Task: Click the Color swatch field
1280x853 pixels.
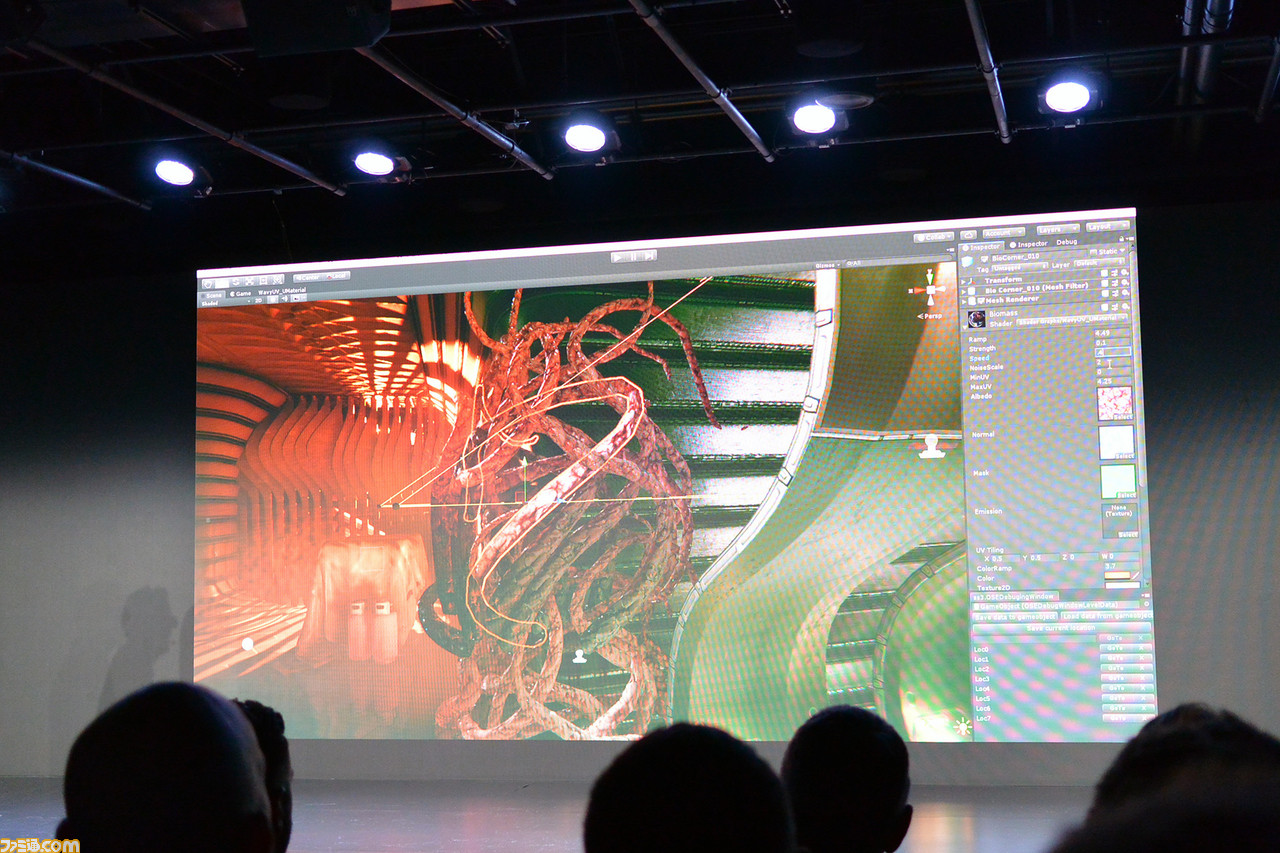Action: click(1117, 575)
